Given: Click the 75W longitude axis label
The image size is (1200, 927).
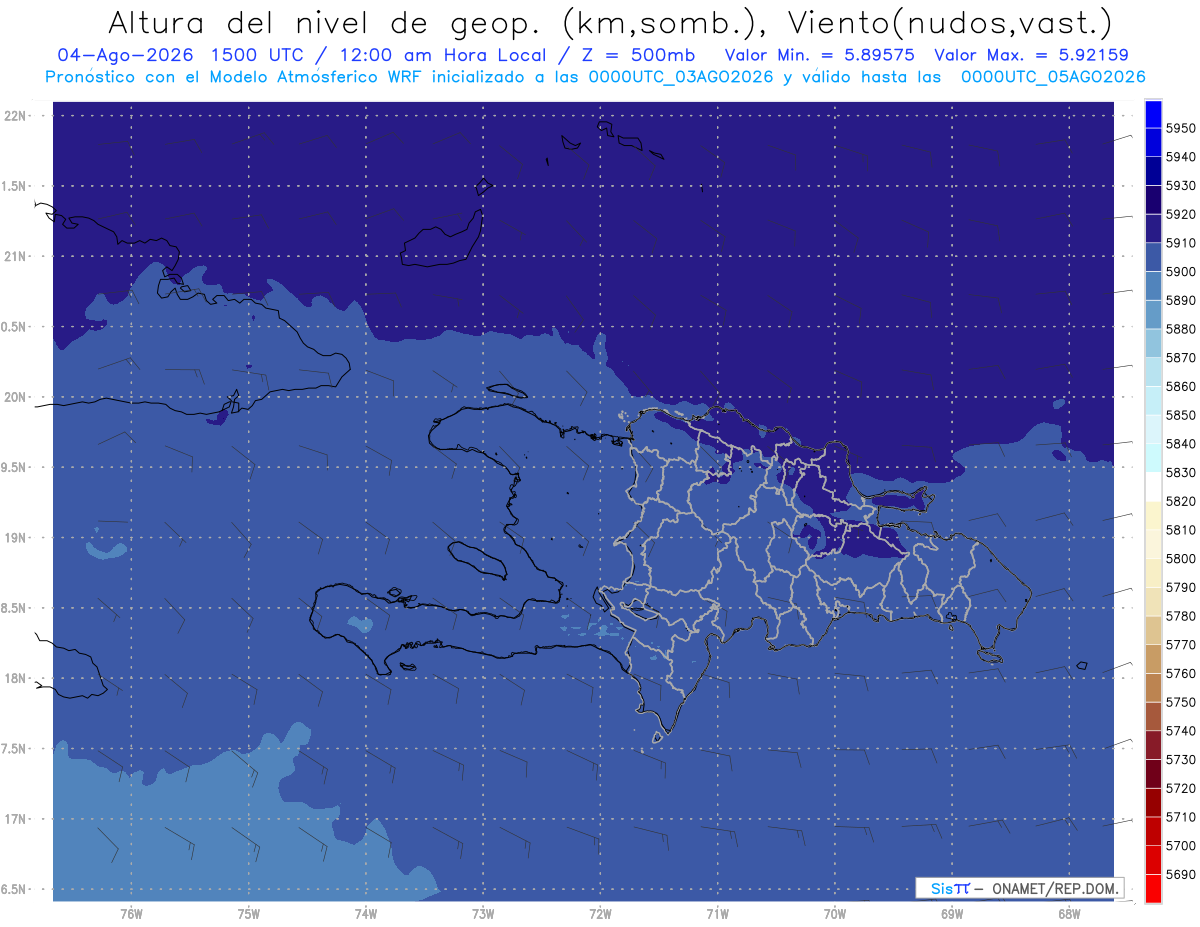Looking at the screenshot, I should point(249,914).
